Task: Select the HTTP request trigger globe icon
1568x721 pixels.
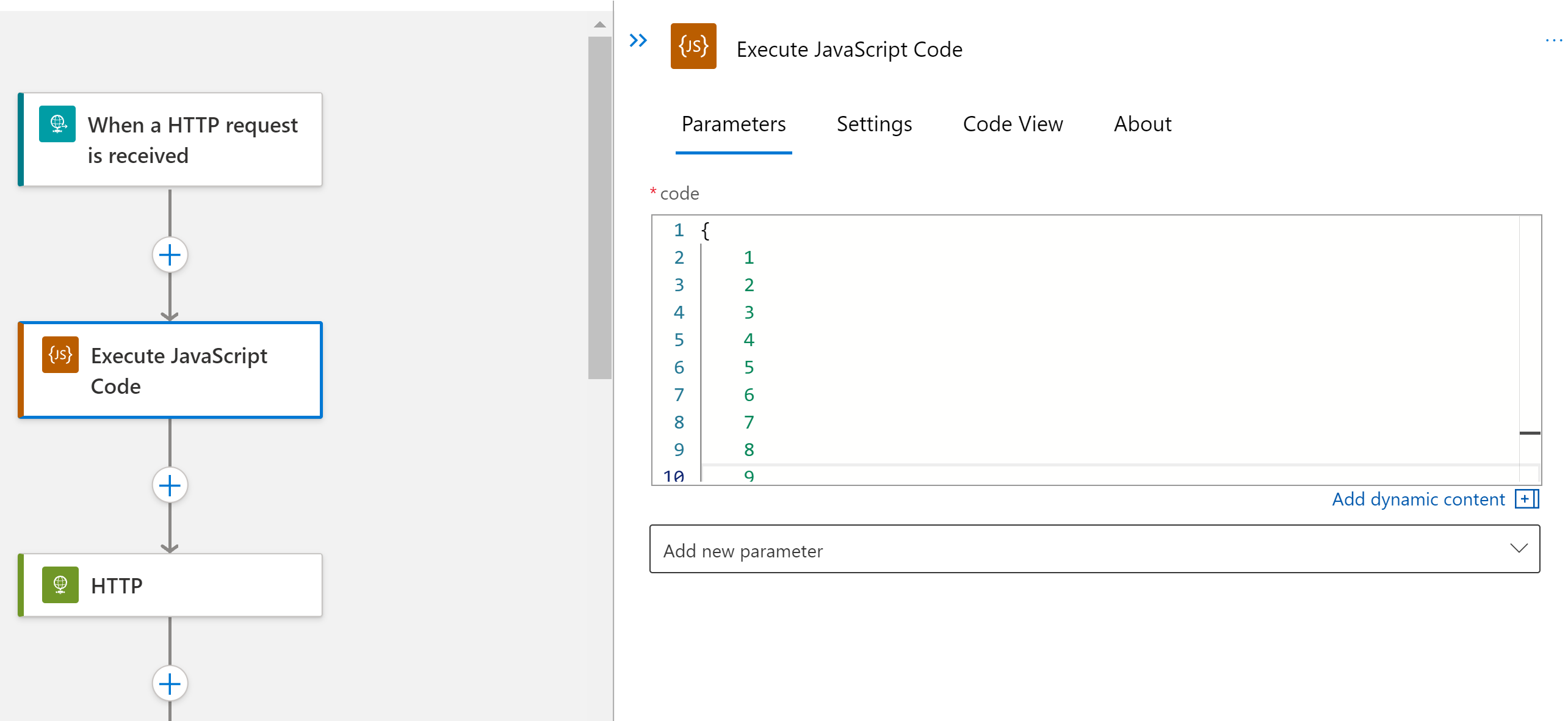Action: pos(57,124)
